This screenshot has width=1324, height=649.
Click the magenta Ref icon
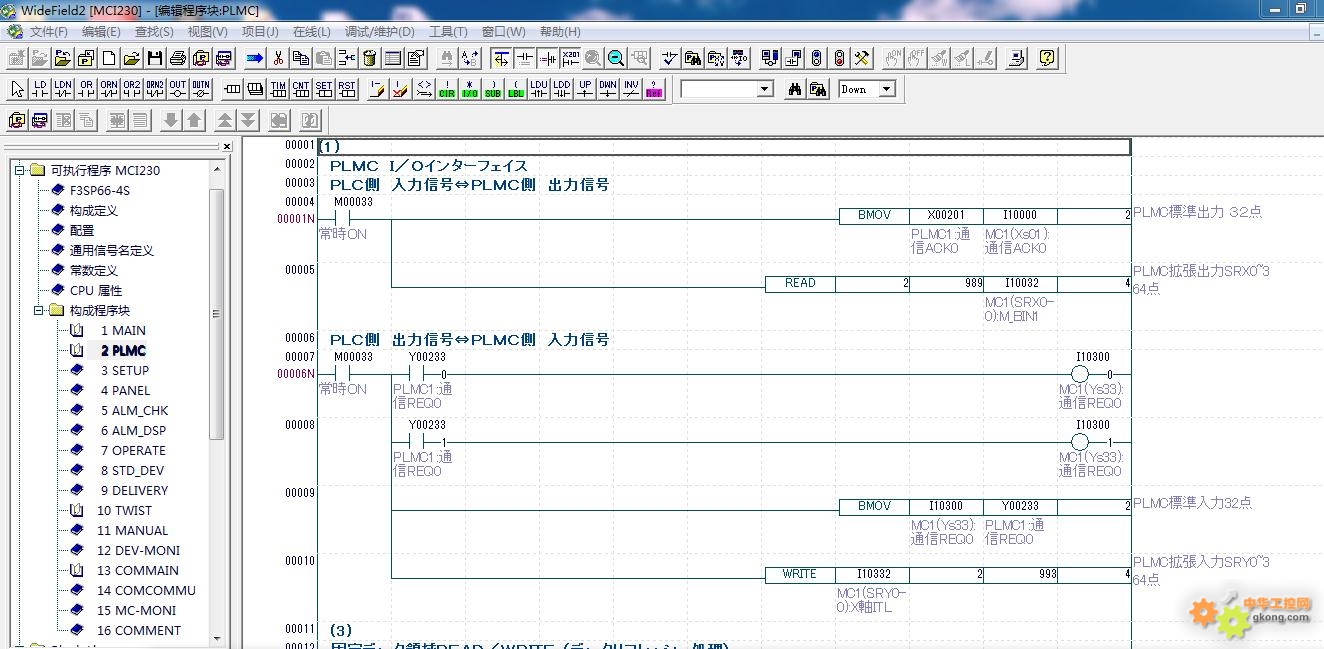654,89
